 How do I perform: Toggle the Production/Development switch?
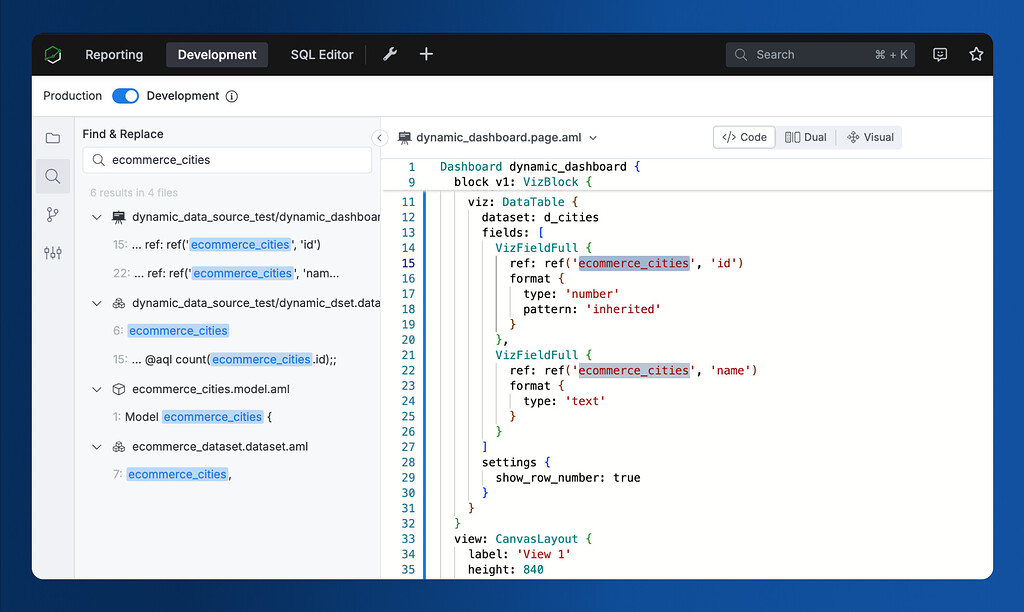(124, 95)
